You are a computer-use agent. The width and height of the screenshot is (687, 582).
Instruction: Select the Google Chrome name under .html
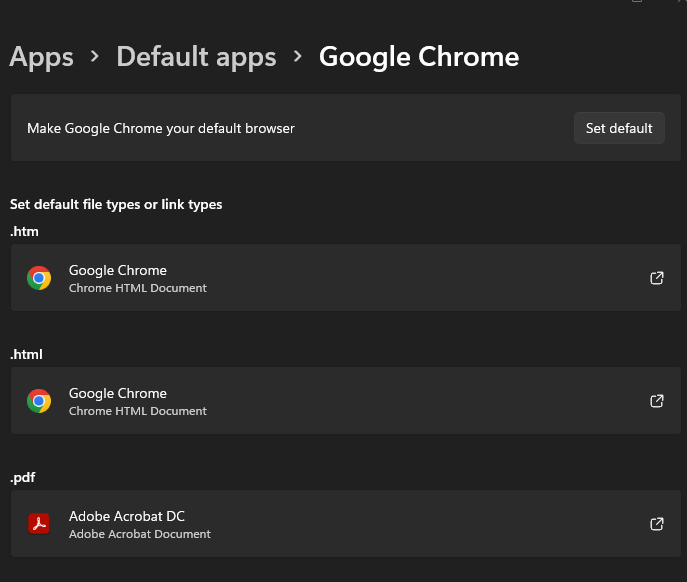(118, 393)
